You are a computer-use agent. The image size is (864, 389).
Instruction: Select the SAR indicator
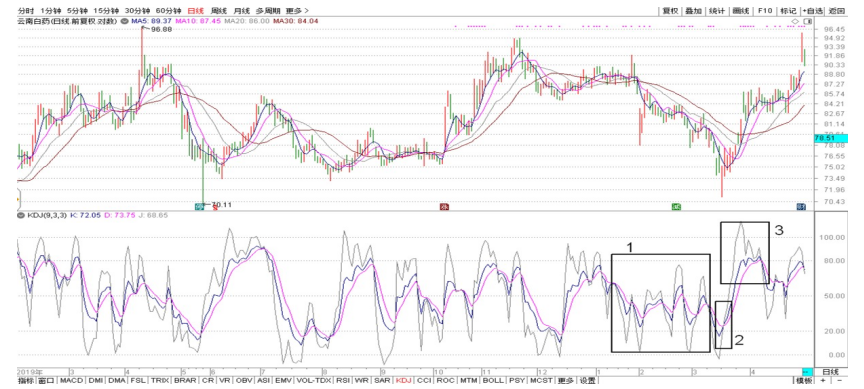pos(382,380)
